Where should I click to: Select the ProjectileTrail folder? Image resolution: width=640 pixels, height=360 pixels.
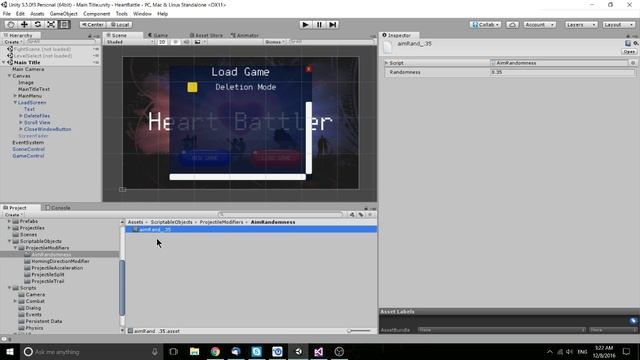[x=48, y=281]
